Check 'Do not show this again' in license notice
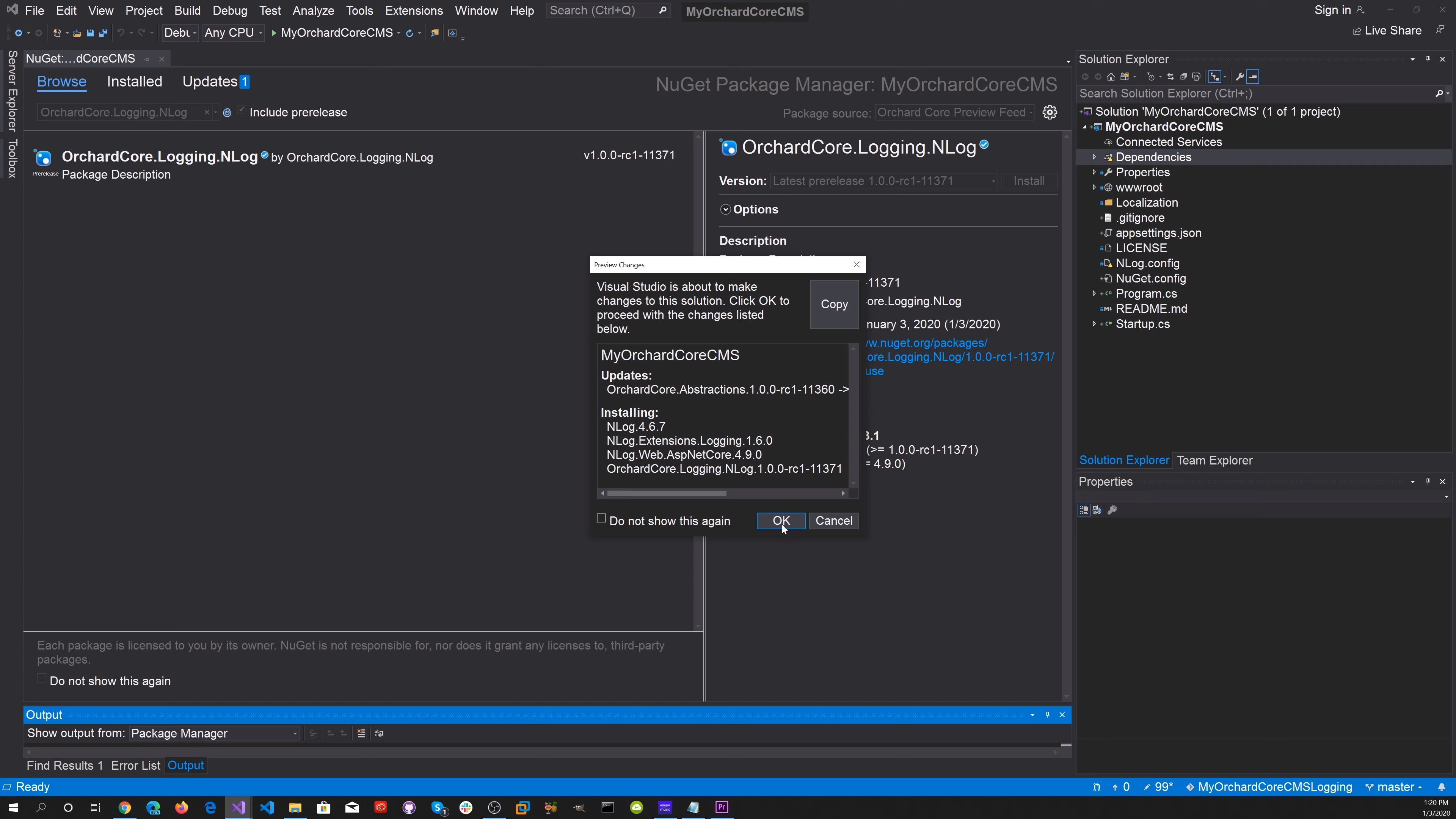This screenshot has height=819, width=1456. point(41,679)
